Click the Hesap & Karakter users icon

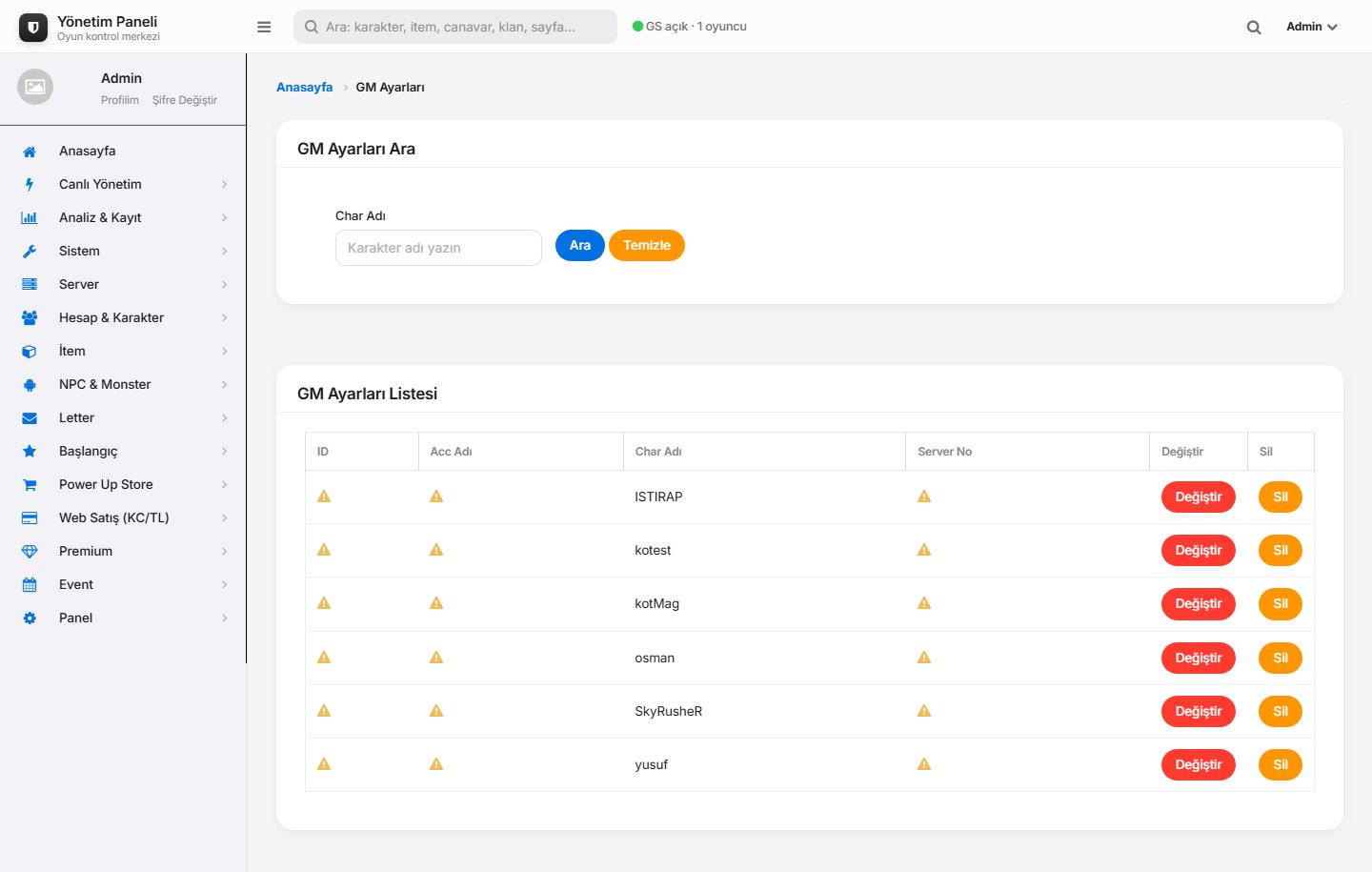[30, 318]
